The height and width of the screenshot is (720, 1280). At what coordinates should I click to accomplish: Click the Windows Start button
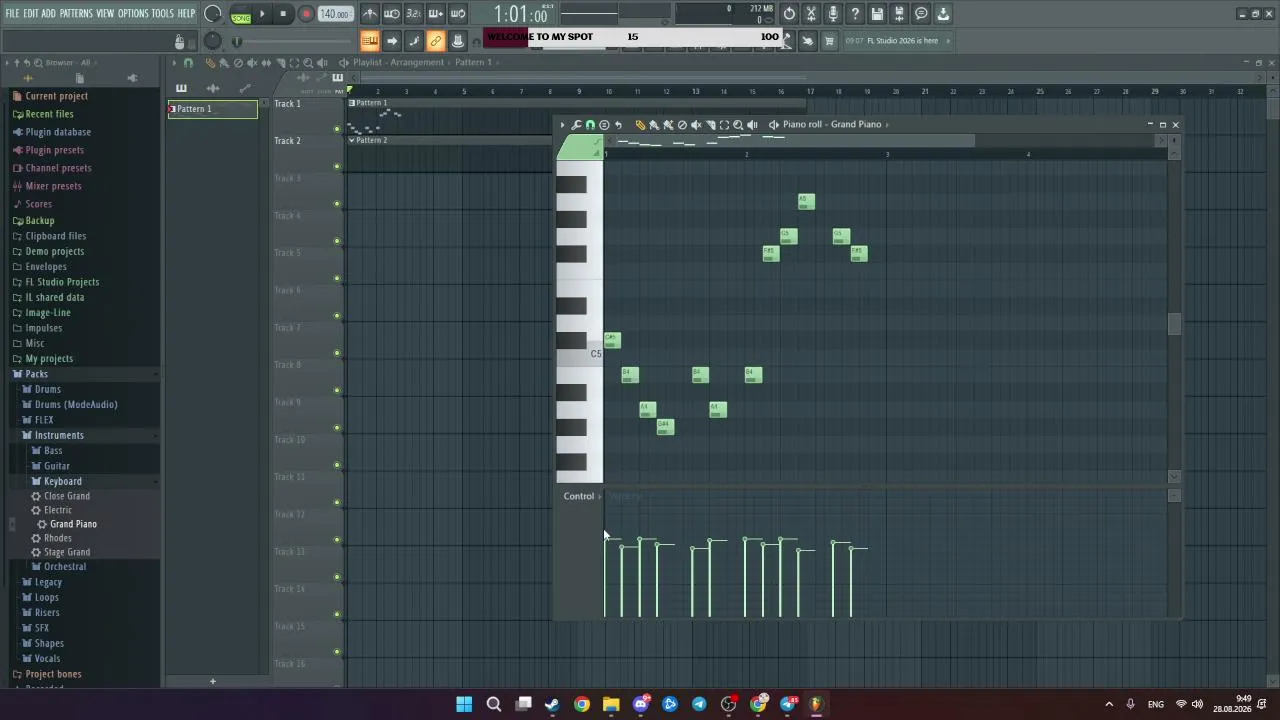point(464,704)
